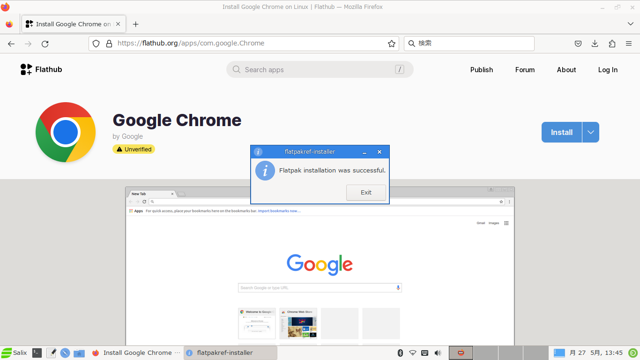Viewport: 640px width, 360px height.
Task: Click the blue Install button
Action: [x=562, y=132]
